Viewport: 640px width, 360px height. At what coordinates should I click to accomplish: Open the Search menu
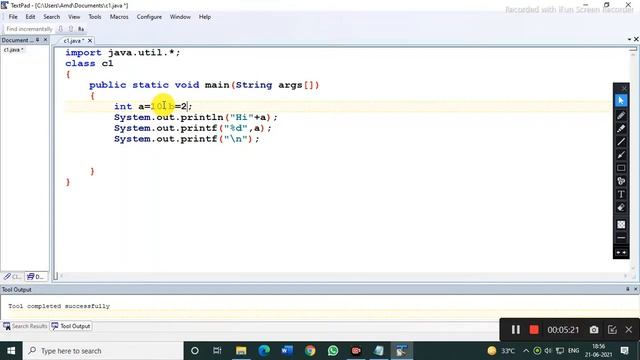tap(51, 17)
